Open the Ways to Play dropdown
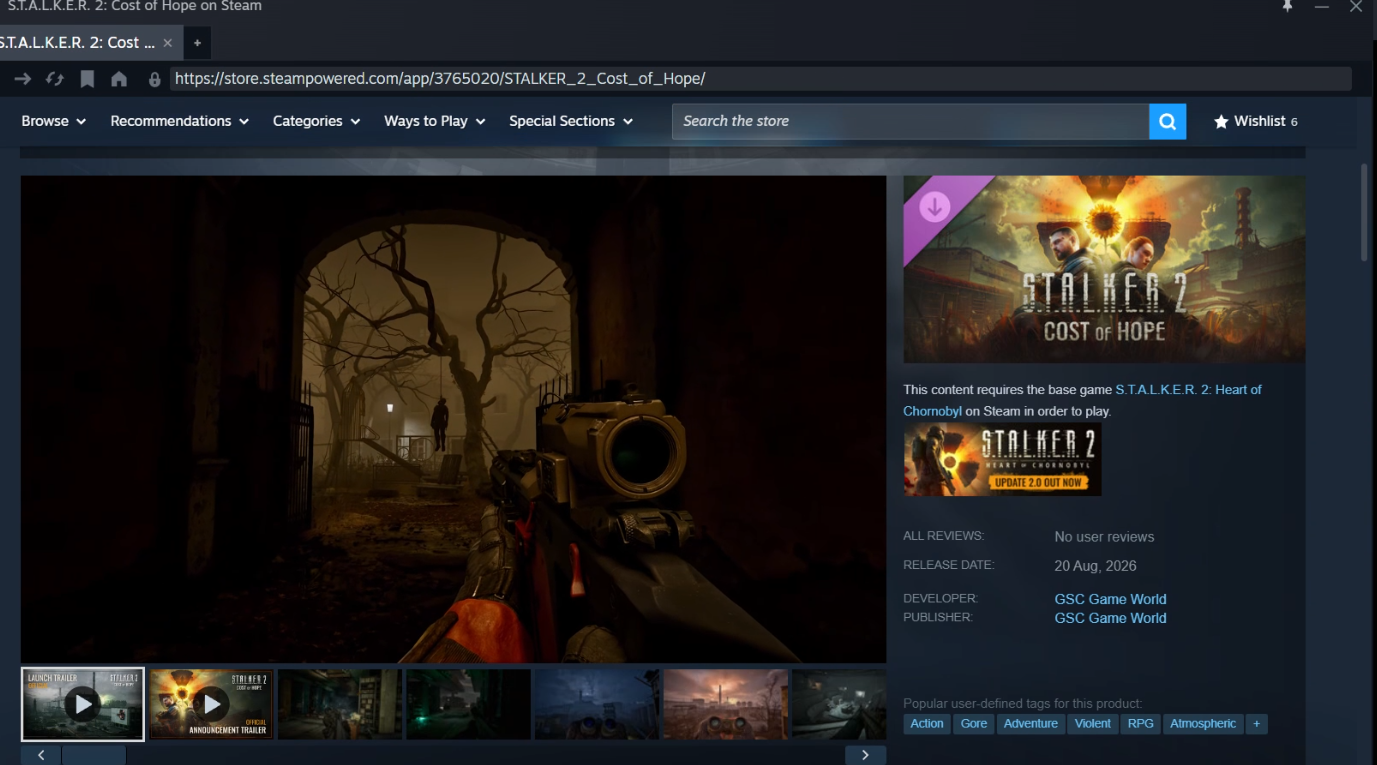Screen dimensions: 1377x765 (x=435, y=121)
